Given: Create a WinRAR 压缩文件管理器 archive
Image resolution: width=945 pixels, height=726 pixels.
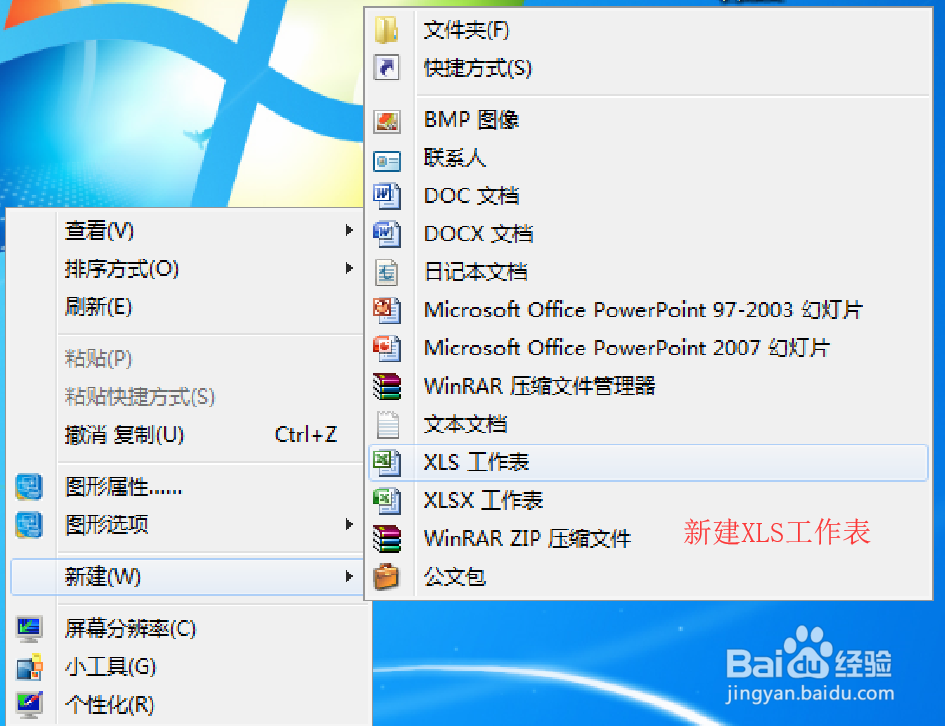Looking at the screenshot, I should (x=648, y=386).
